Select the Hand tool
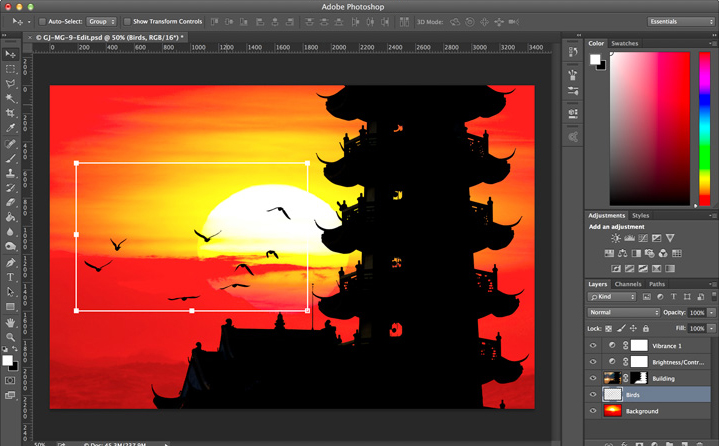719x446 pixels. coord(10,323)
